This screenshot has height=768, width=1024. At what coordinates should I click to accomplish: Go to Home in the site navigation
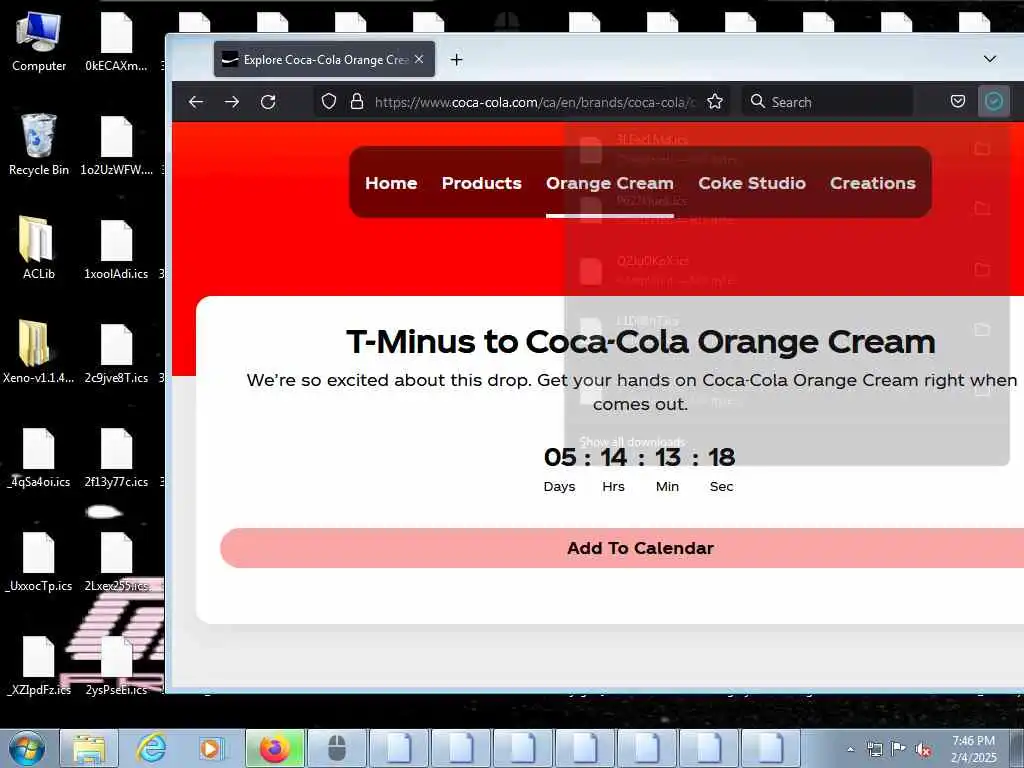391,184
